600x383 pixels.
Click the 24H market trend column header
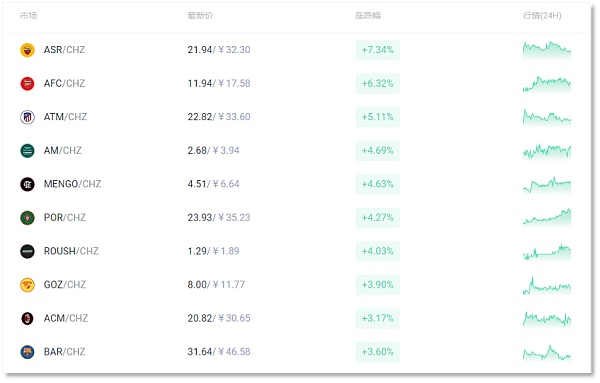coord(542,16)
